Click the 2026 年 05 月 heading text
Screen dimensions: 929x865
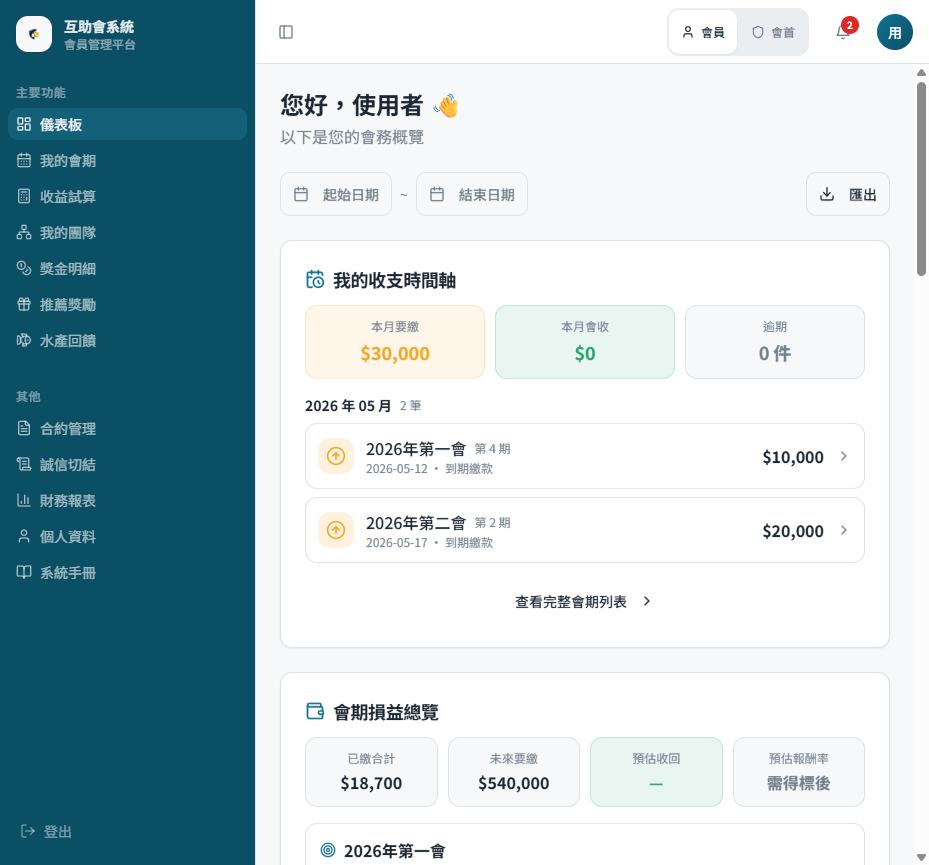(348, 406)
